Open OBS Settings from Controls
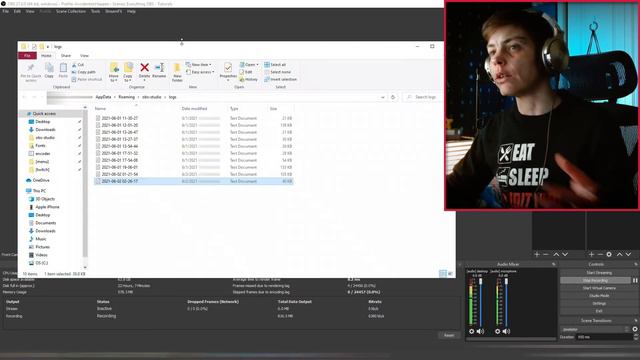This screenshot has height=360, width=640. click(x=599, y=303)
